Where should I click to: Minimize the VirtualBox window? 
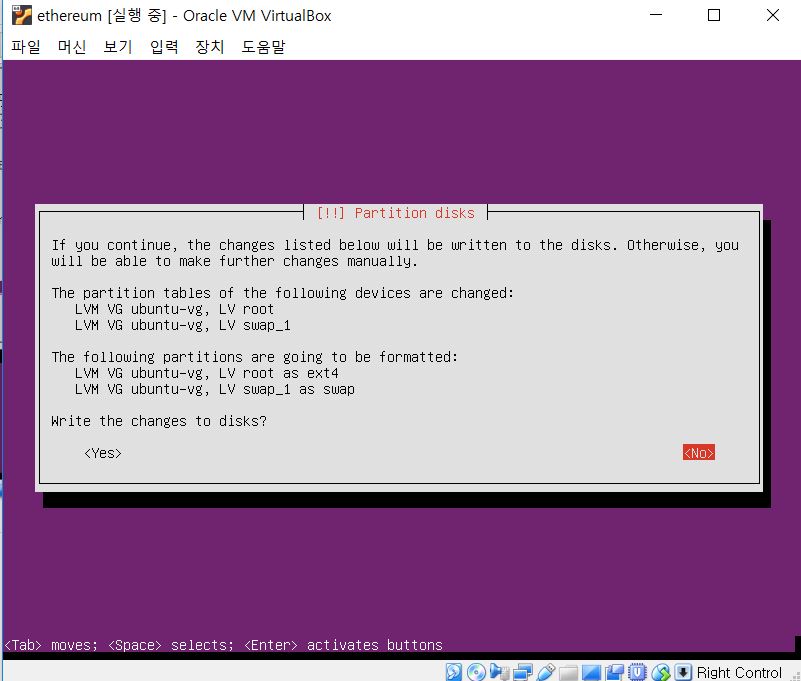tap(656, 15)
